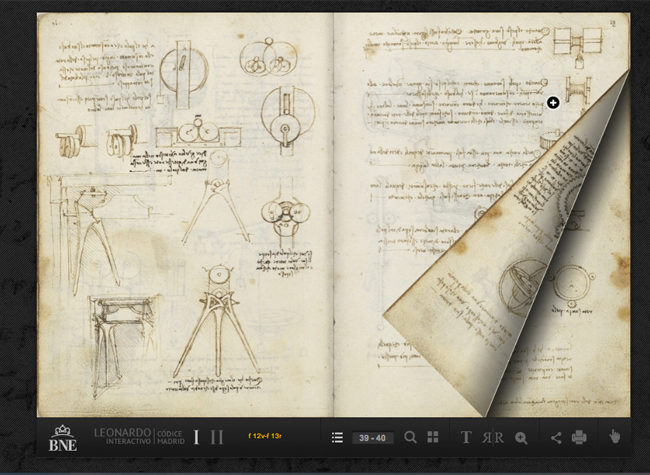Click folio label f 12v-f 13r
This screenshot has width=650, height=475.
(265, 436)
